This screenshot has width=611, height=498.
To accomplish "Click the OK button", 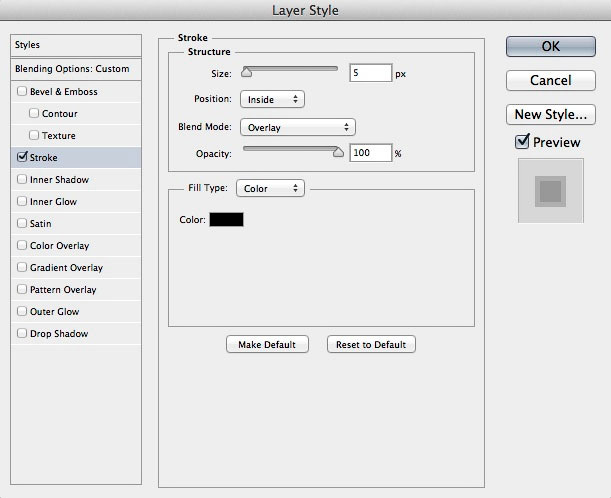I will click(x=551, y=46).
